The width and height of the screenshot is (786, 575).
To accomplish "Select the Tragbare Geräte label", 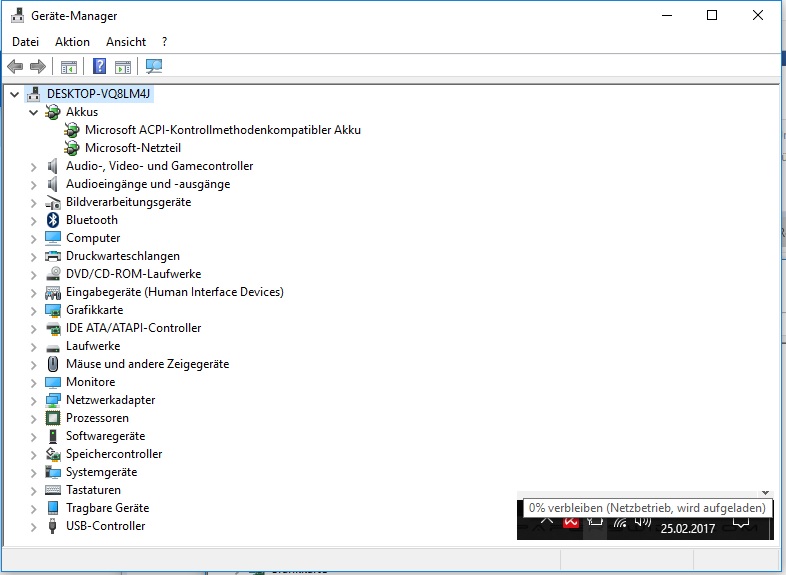I will pos(107,508).
